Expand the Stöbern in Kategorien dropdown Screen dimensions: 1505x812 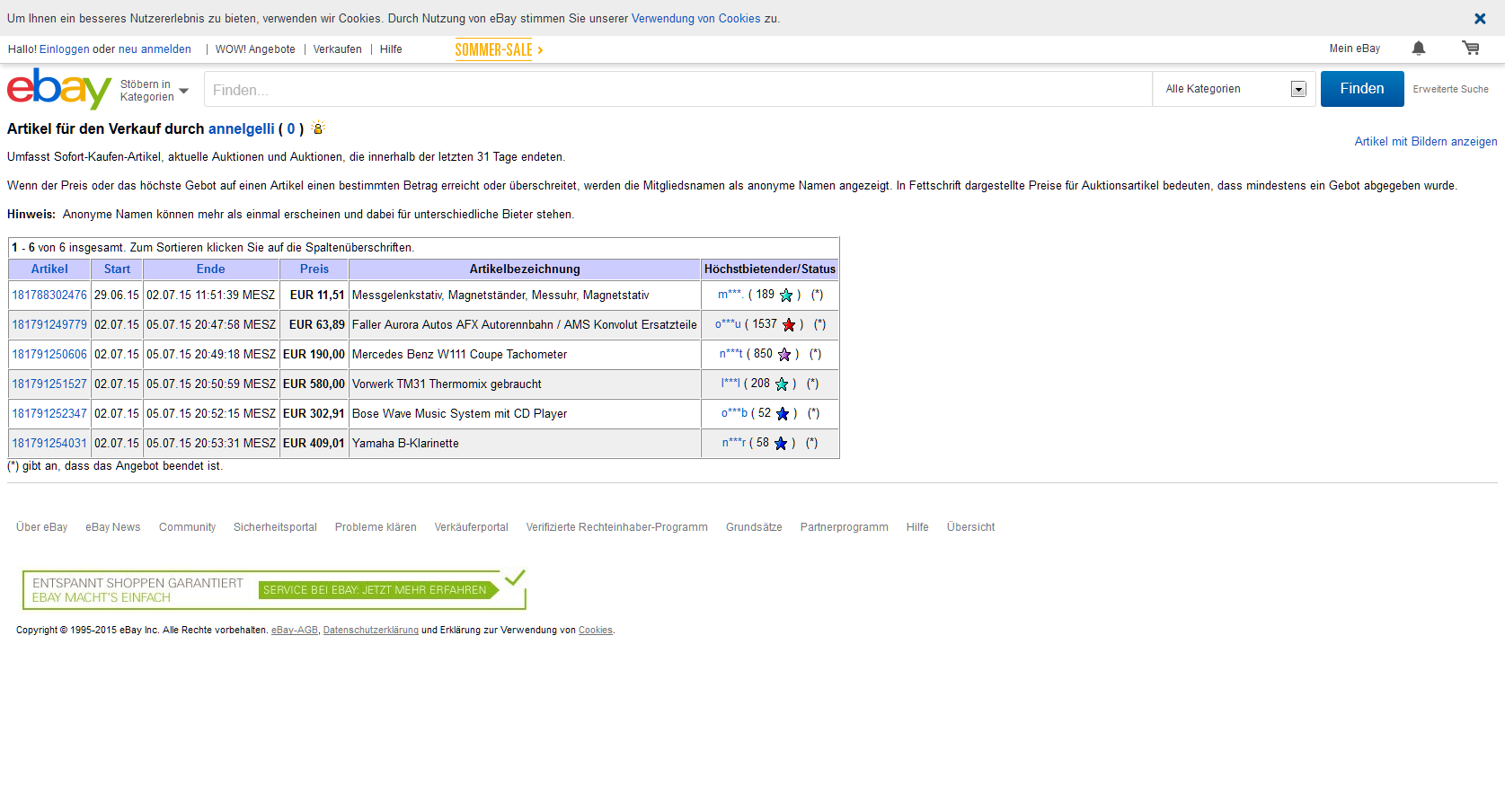point(155,91)
